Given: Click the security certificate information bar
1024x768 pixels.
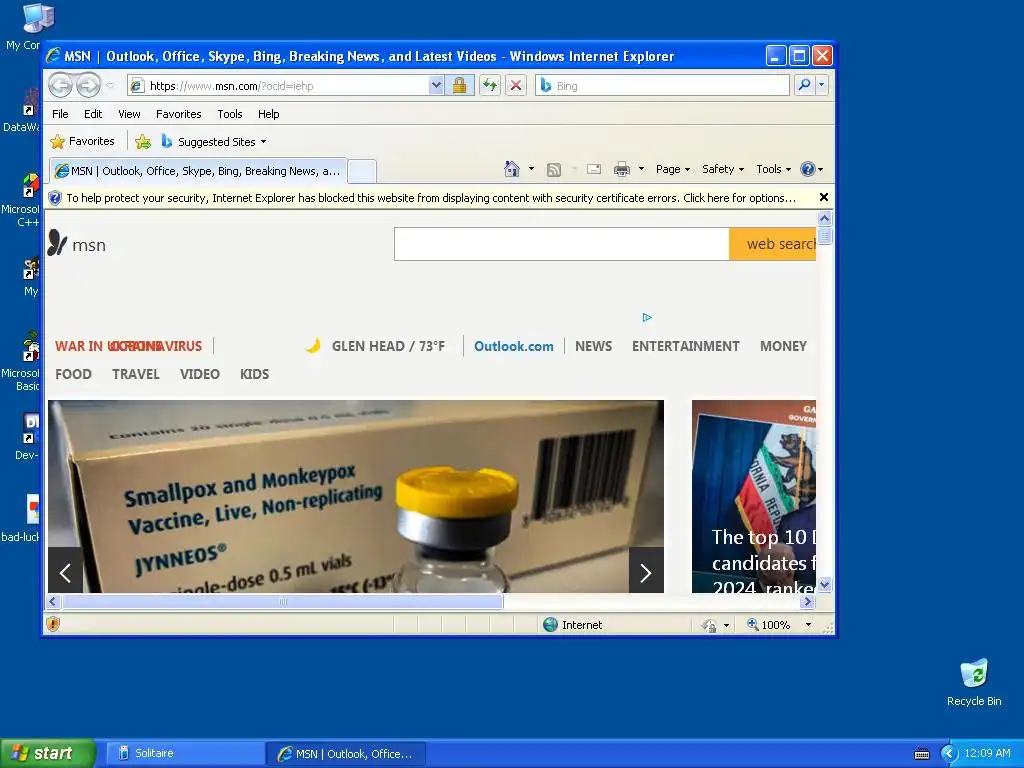Looking at the screenshot, I should [x=431, y=198].
